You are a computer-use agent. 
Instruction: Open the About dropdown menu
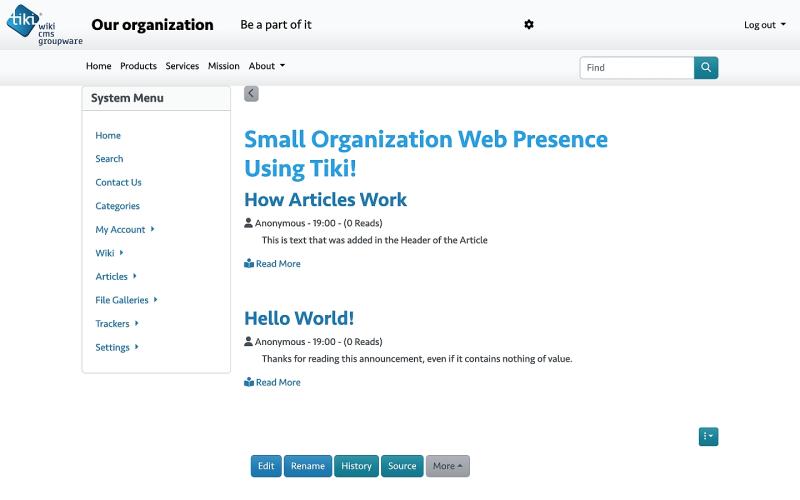[x=266, y=66]
